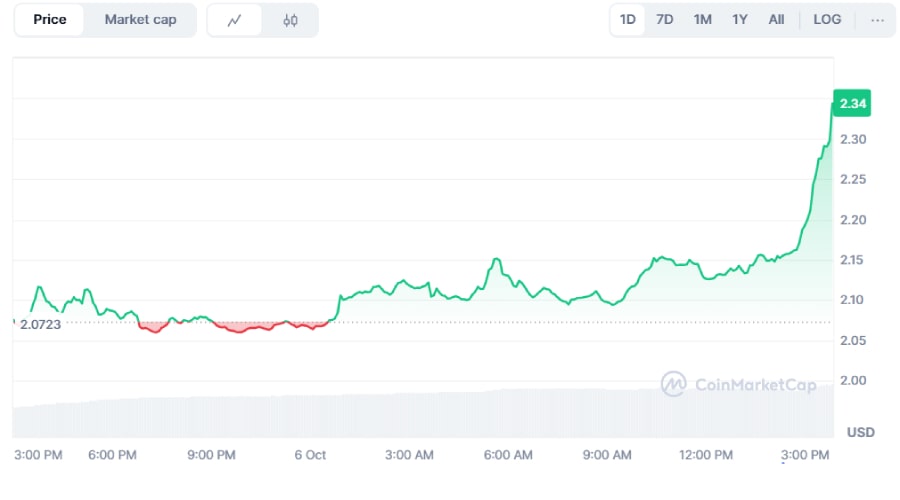Click the 2.0723 opening price label

pos(40,325)
